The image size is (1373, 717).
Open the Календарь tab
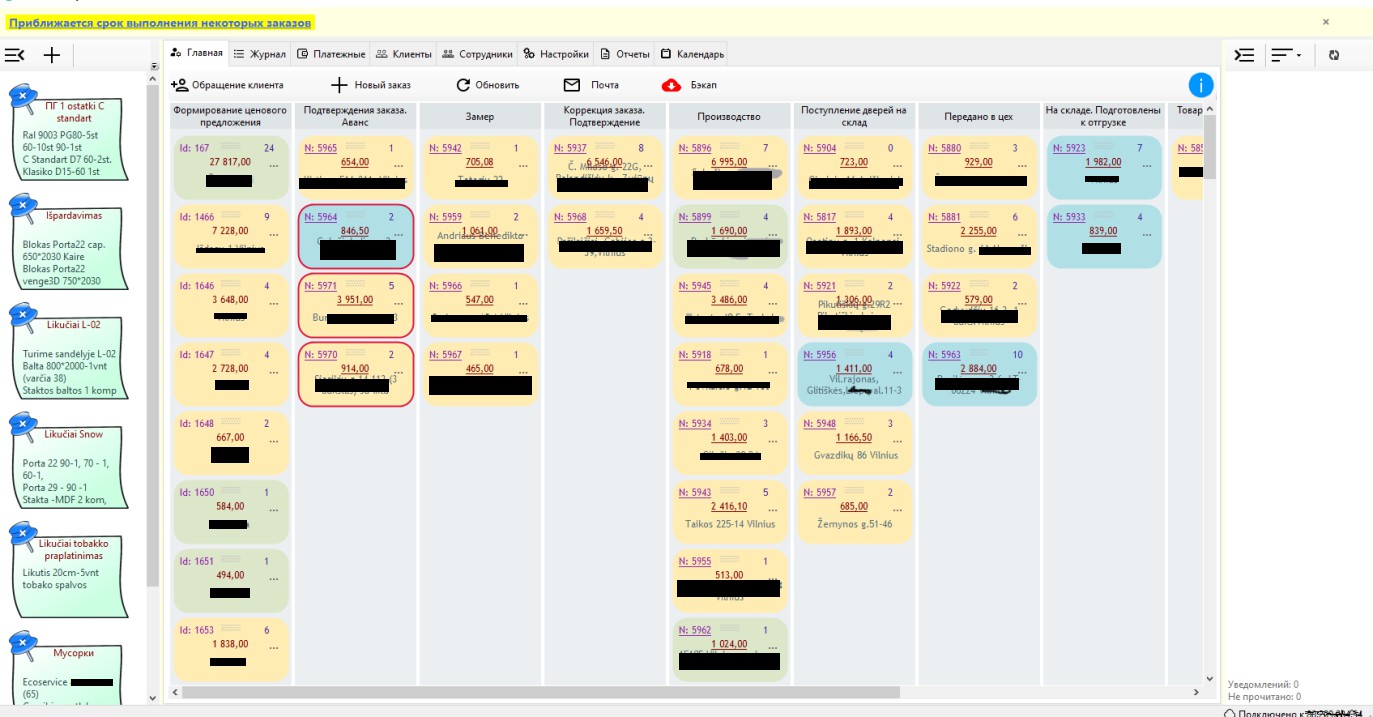(693, 54)
